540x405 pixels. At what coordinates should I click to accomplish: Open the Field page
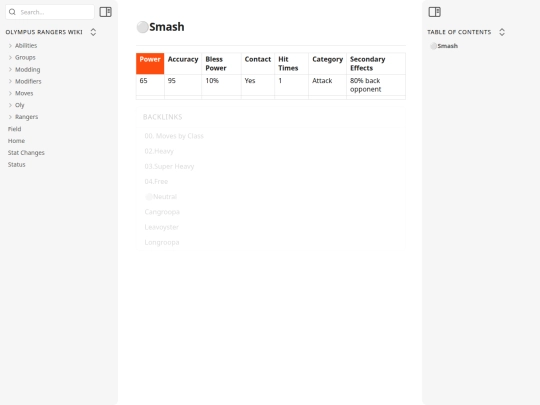click(x=14, y=129)
